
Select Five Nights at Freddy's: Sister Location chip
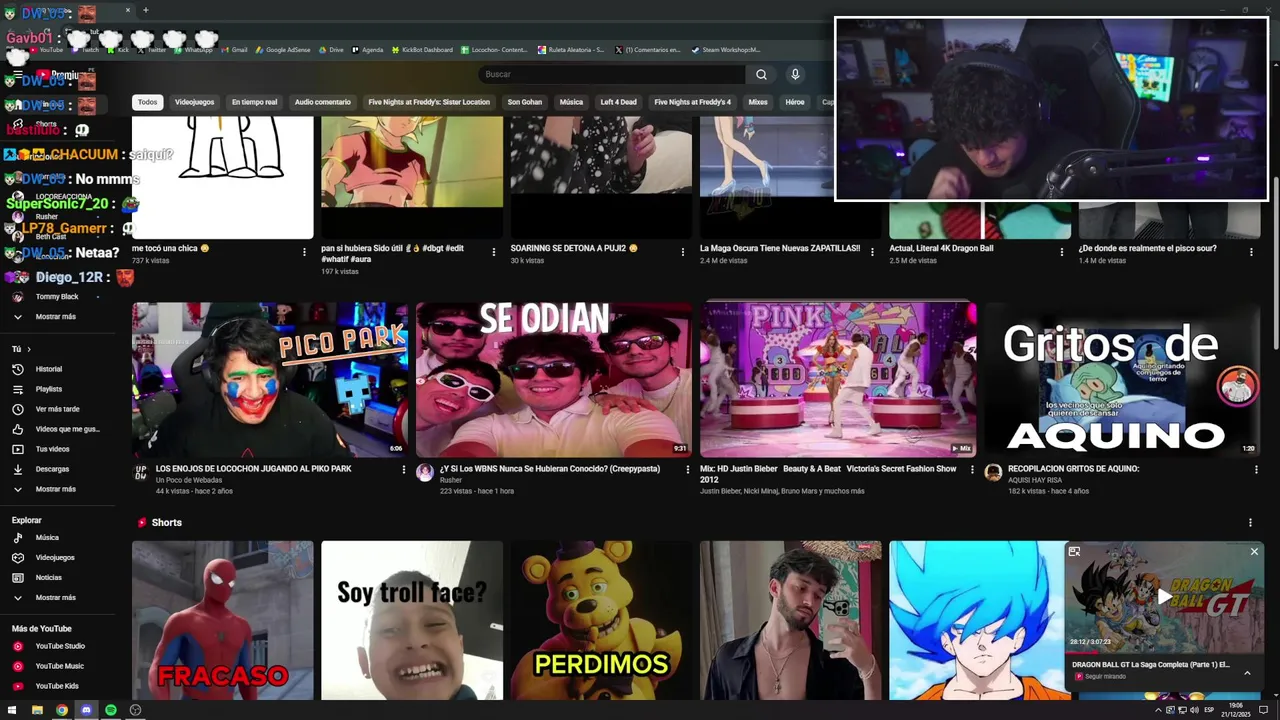(429, 102)
